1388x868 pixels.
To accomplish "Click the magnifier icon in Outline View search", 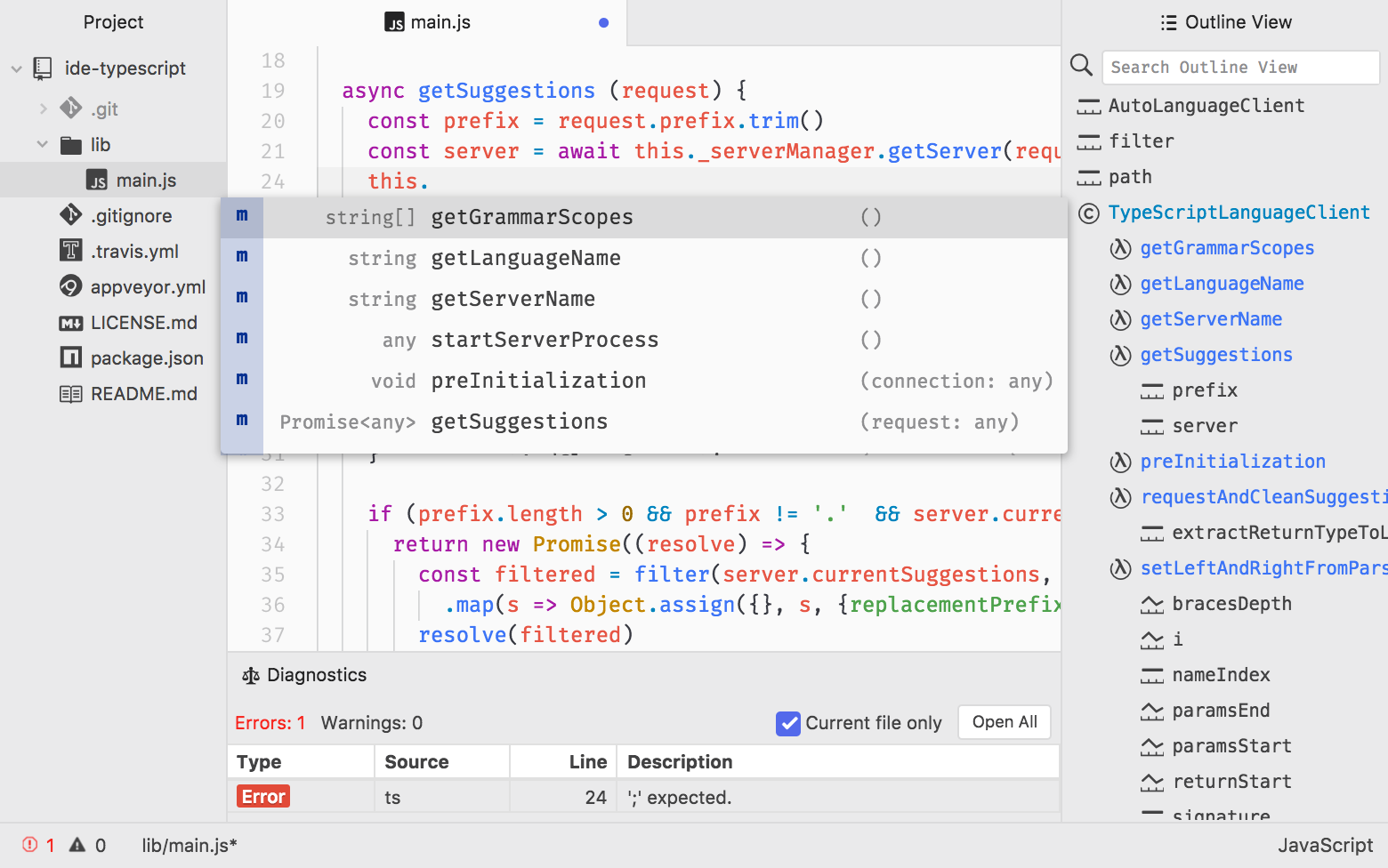I will tap(1081, 66).
